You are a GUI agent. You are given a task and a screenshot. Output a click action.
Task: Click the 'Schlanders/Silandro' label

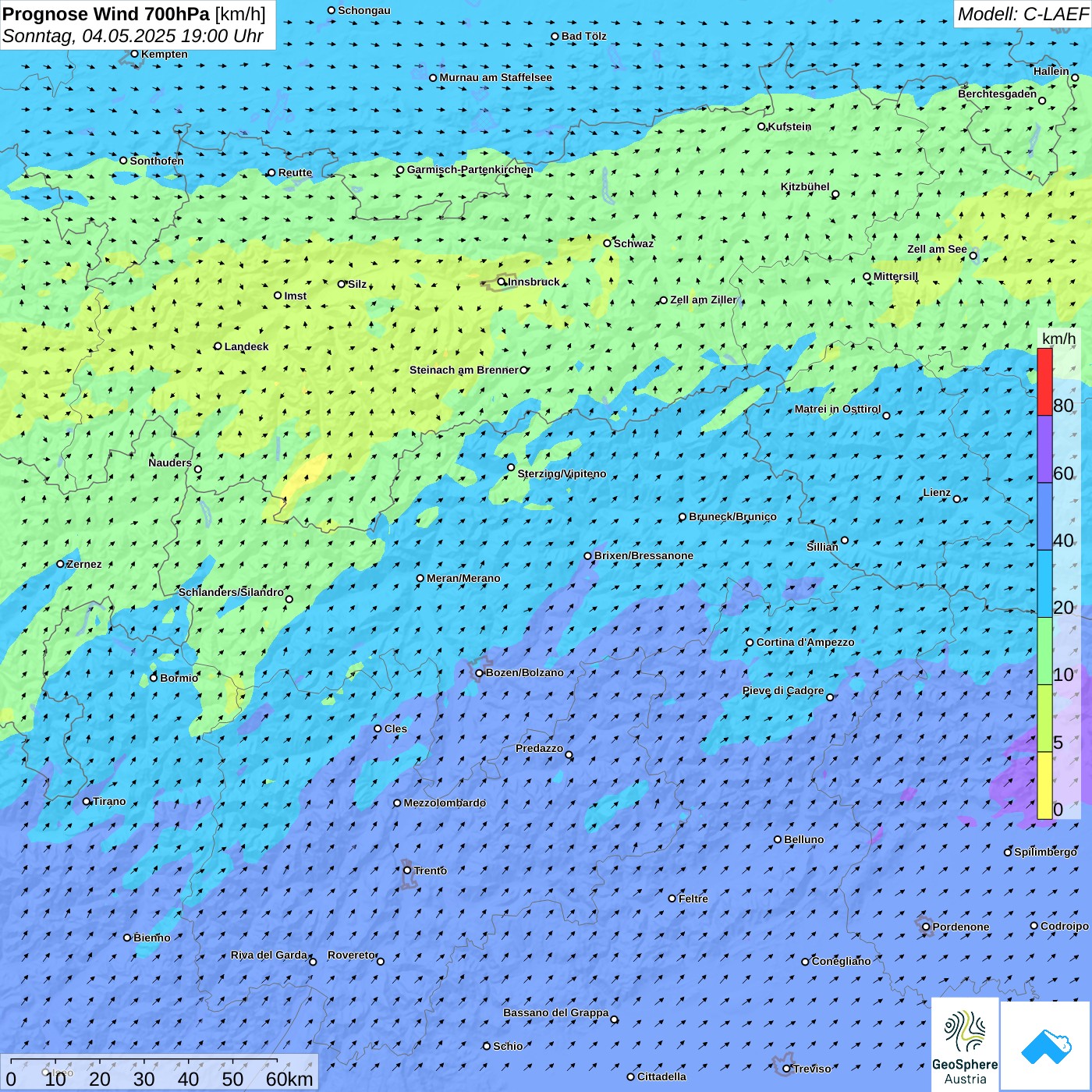tap(231, 592)
